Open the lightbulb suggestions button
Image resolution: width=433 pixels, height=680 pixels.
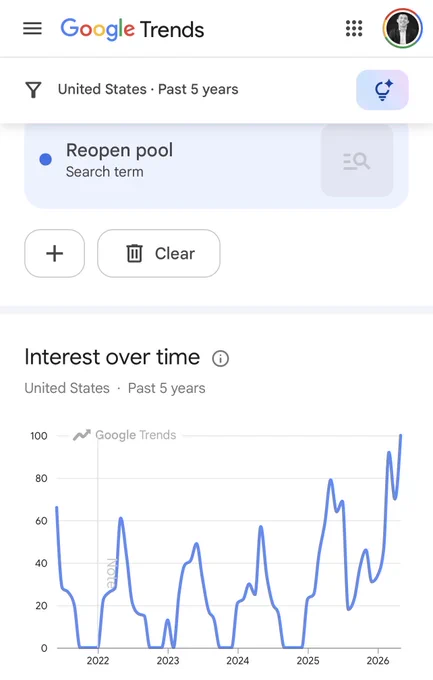(382, 90)
